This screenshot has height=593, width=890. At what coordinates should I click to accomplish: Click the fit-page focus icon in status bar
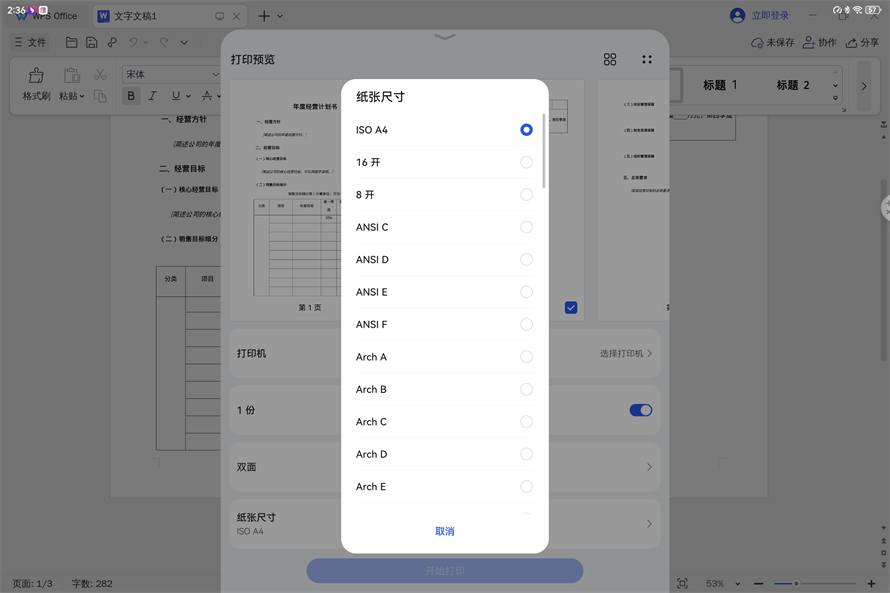[682, 583]
